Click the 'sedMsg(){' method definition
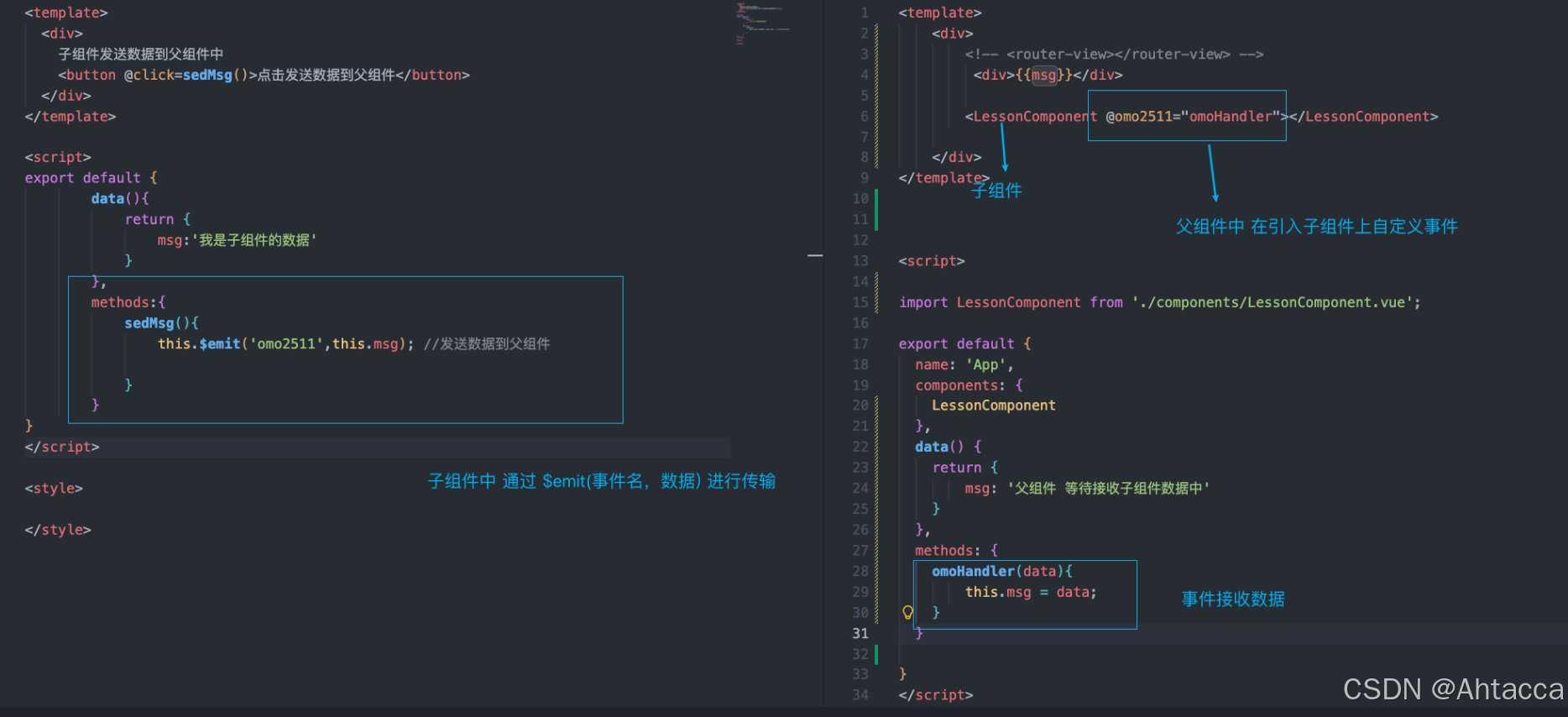This screenshot has height=717, width=1568. click(162, 323)
